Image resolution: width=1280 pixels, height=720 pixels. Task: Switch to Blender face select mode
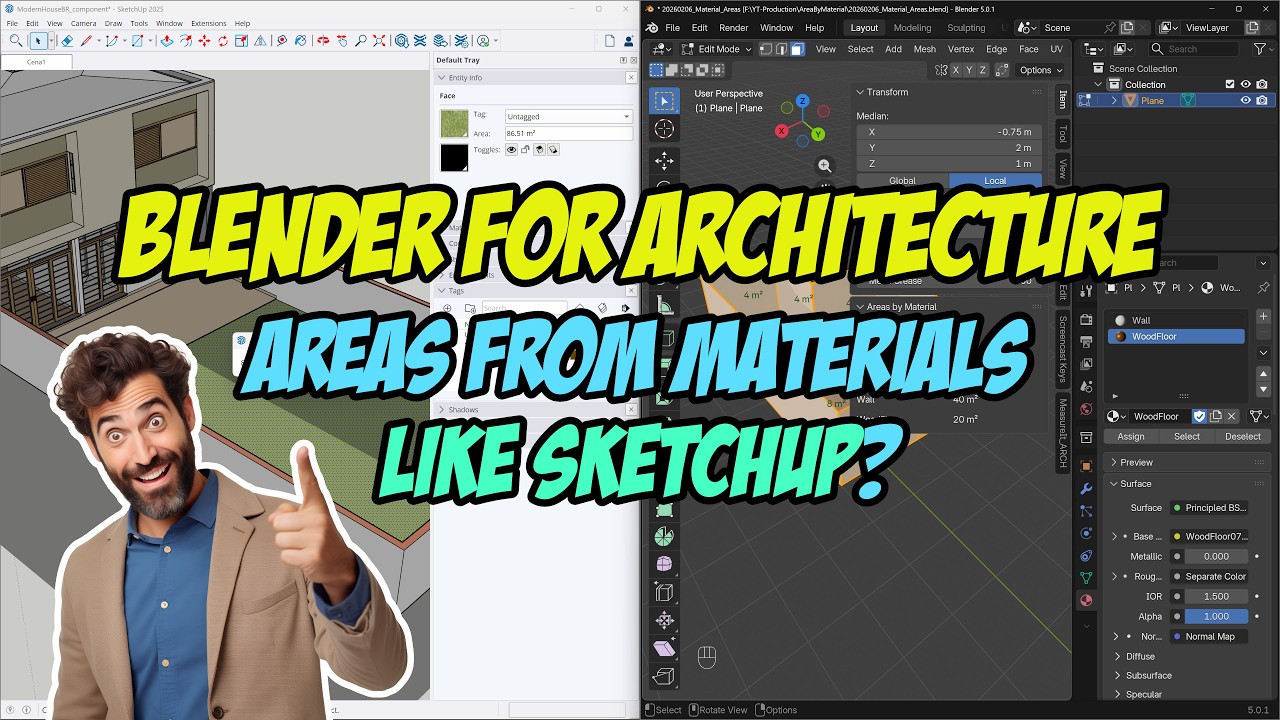[x=797, y=49]
